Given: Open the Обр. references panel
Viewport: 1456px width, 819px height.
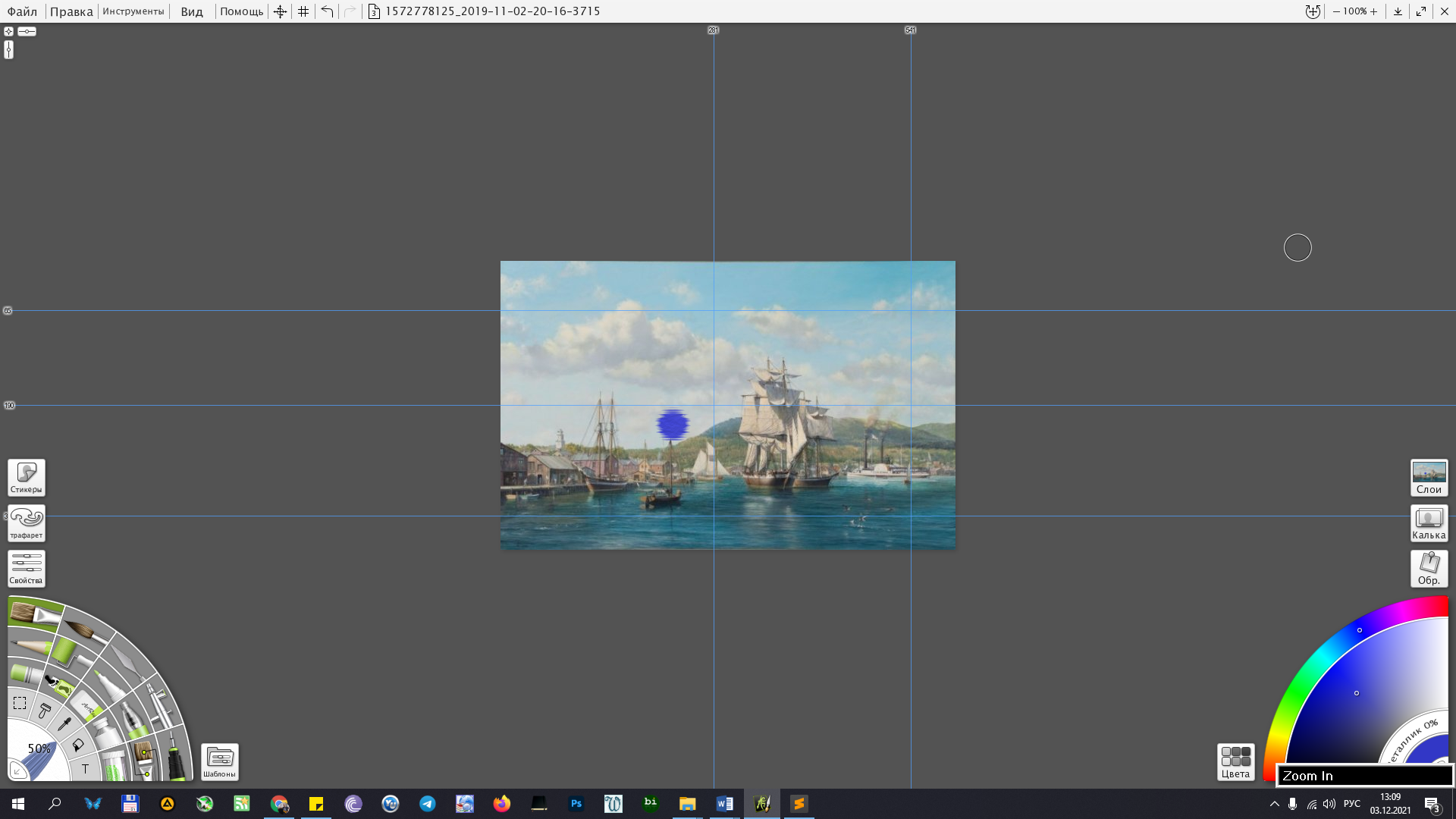Looking at the screenshot, I should pos(1429,569).
